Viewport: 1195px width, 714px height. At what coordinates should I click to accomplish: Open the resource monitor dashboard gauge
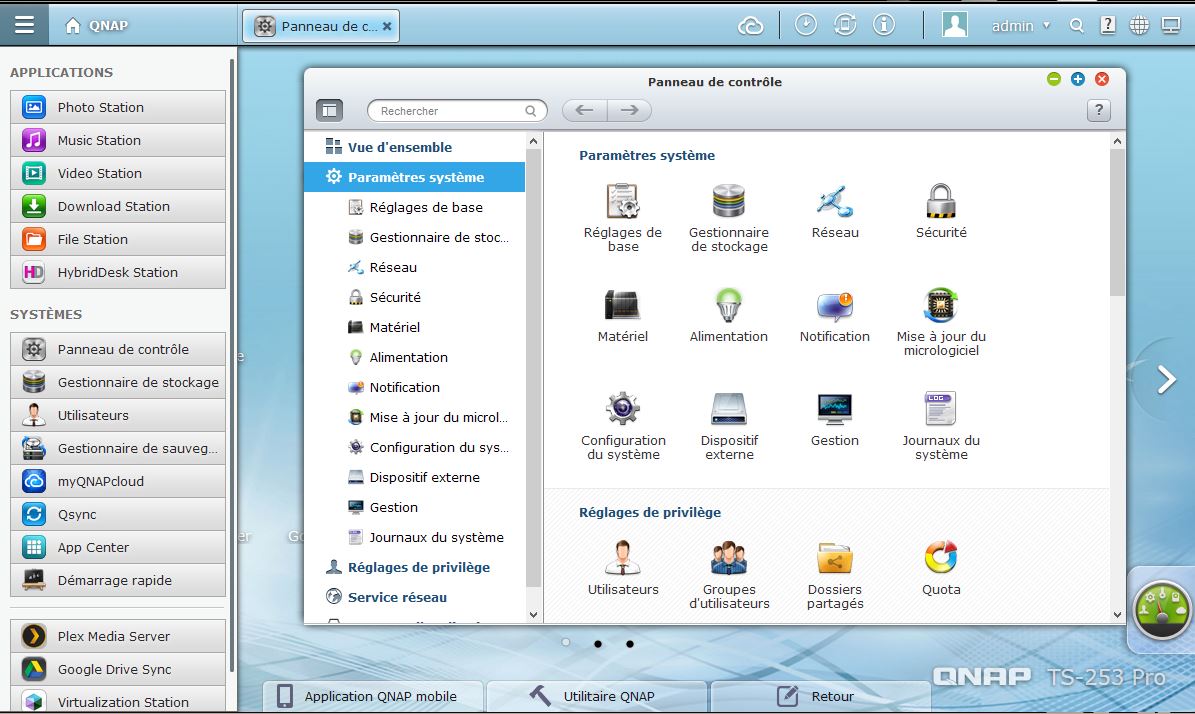point(1162,609)
